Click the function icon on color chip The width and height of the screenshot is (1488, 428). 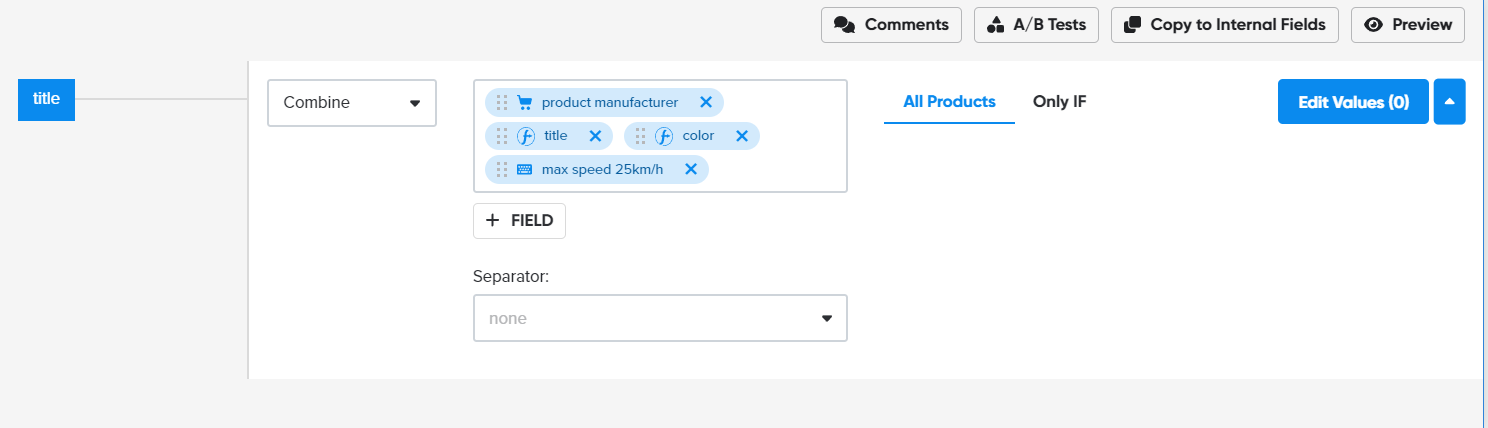664,136
